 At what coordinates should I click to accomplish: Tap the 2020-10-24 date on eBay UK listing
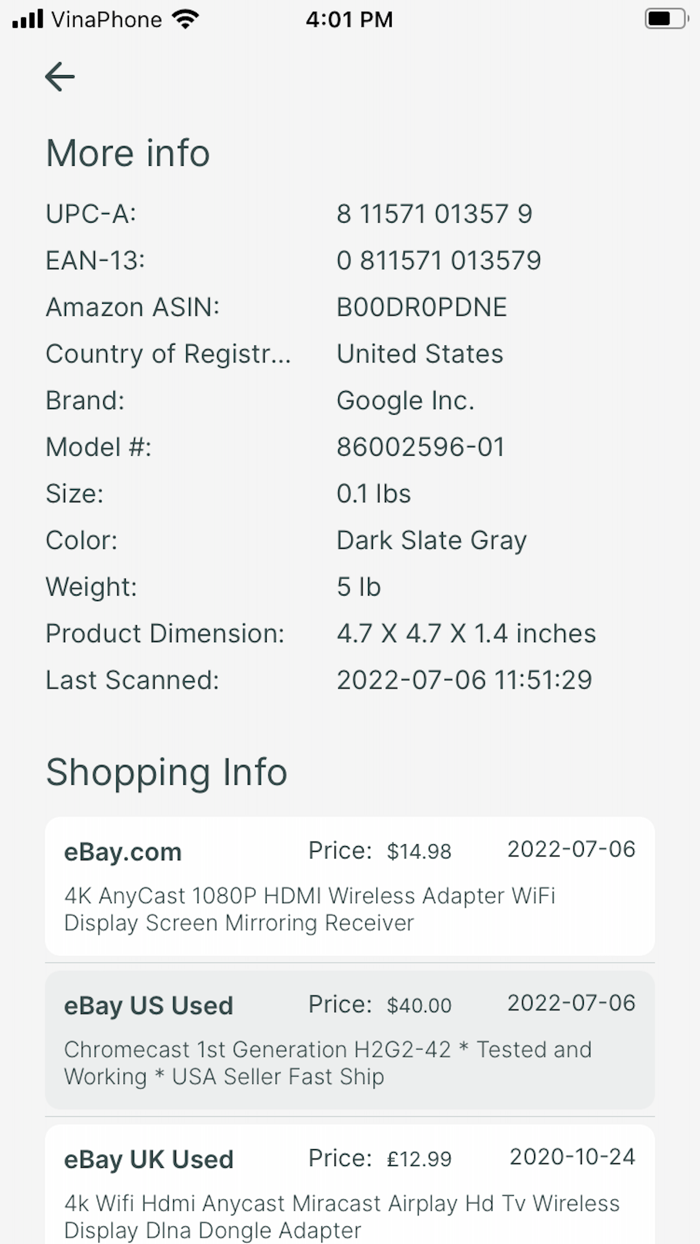pyautogui.click(x=570, y=1157)
